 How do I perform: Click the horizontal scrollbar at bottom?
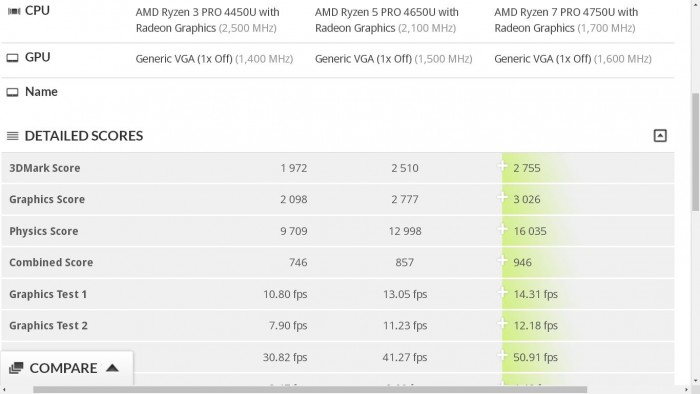310,390
